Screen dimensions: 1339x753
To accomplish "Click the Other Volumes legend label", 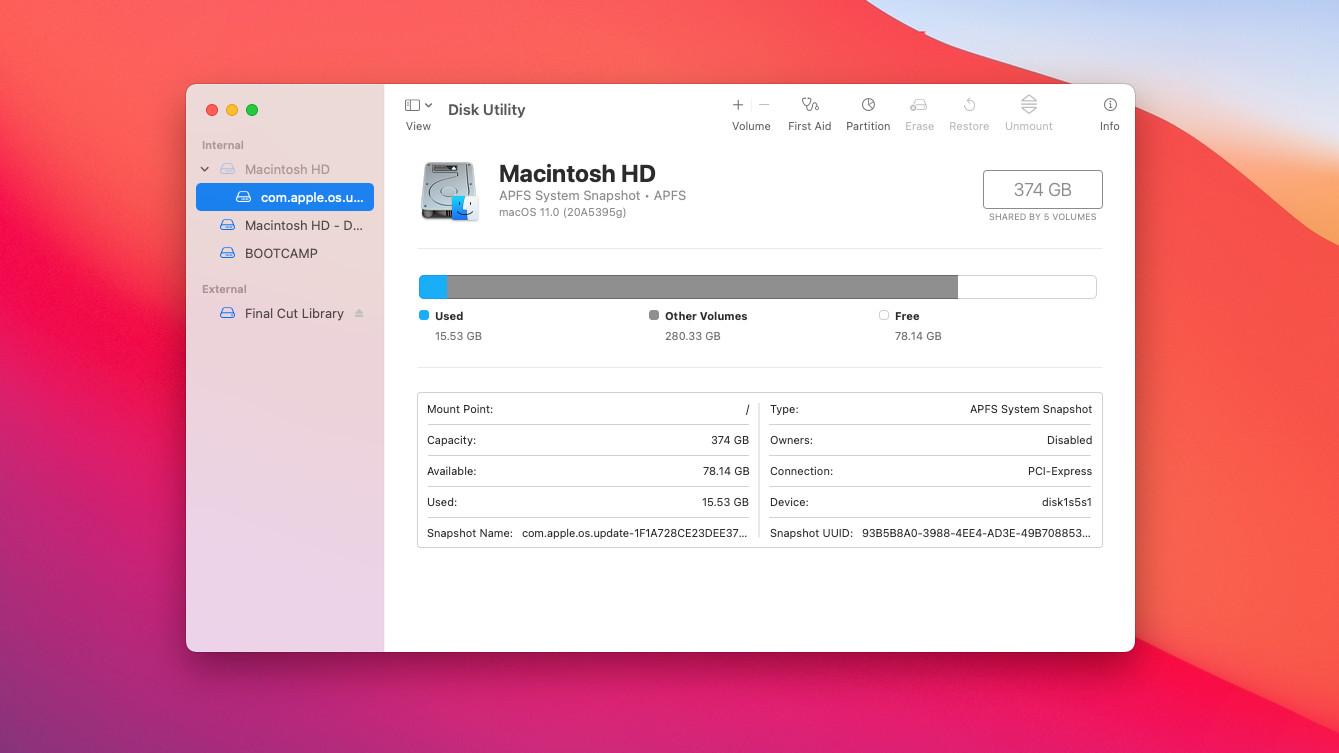I will (x=706, y=316).
